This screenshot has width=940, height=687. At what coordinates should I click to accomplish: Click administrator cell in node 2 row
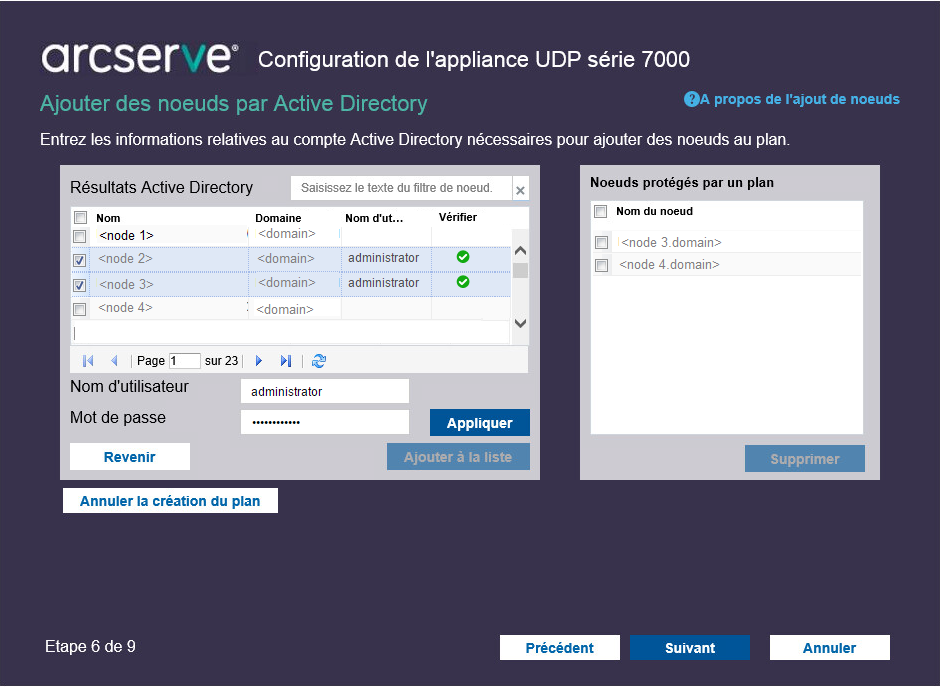384,258
